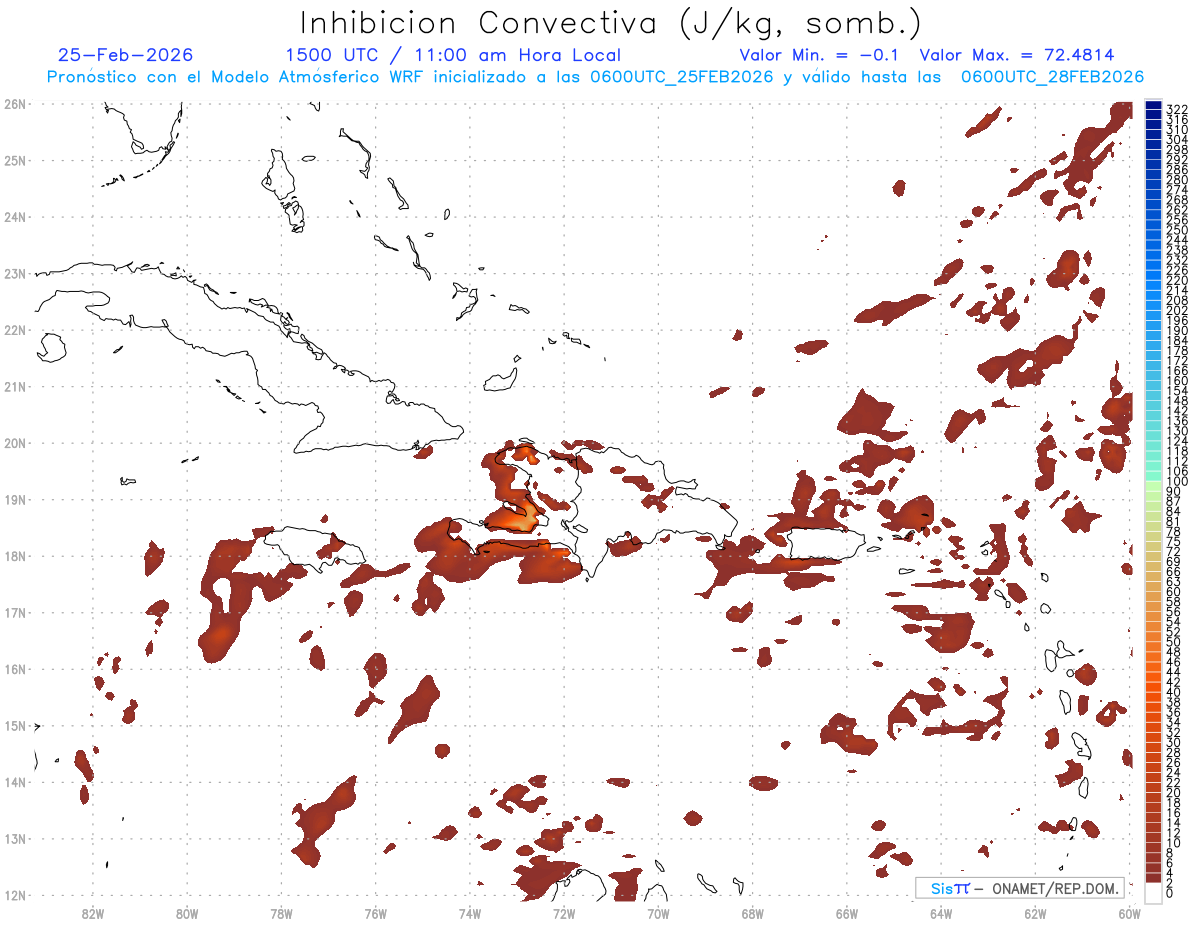Click the 24N latitude axis label
Image resolution: width=1200 pixels, height=927 pixels.
pyautogui.click(x=15, y=216)
